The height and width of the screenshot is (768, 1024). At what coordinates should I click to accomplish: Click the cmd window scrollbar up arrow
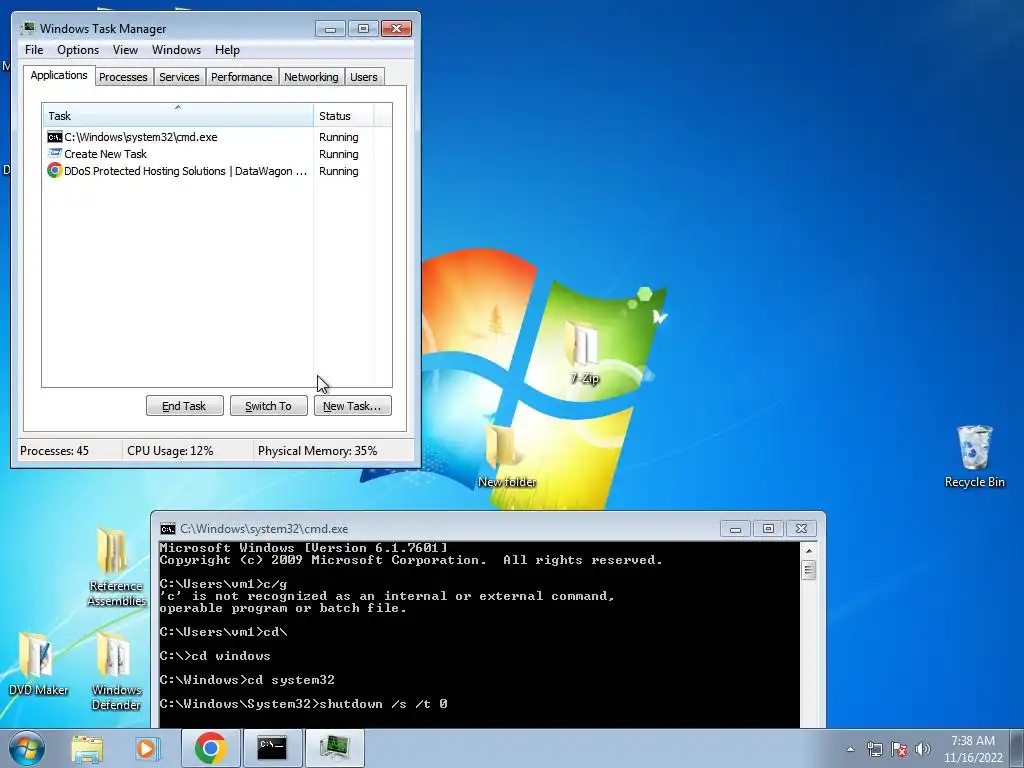(x=808, y=551)
